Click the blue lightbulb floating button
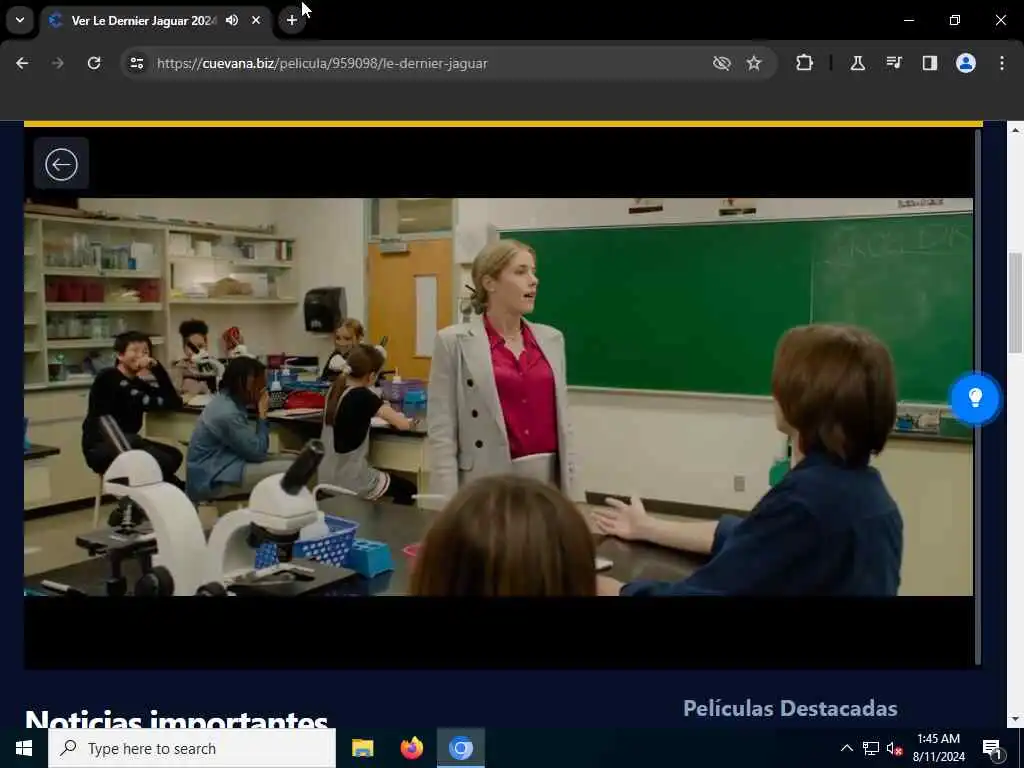Viewport: 1024px width, 768px height. pos(975,398)
